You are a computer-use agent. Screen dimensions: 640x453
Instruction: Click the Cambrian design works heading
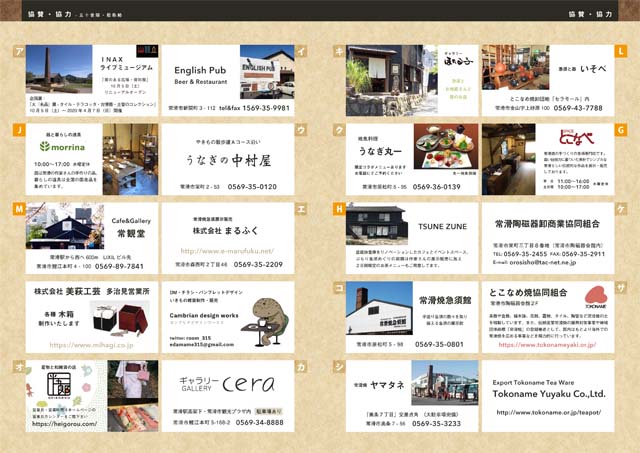pyautogui.click(x=204, y=315)
